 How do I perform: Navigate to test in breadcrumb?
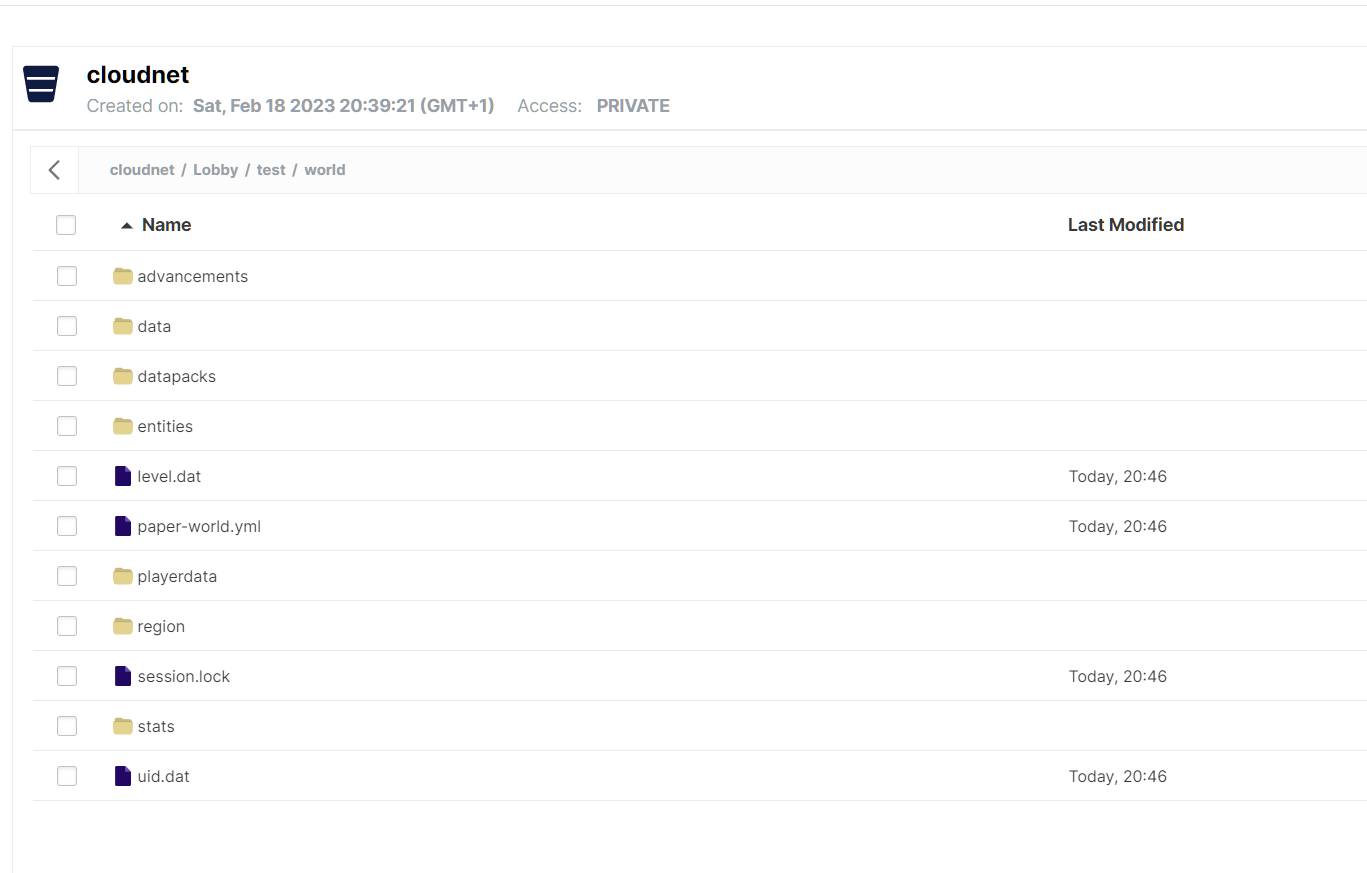pyautogui.click(x=271, y=170)
